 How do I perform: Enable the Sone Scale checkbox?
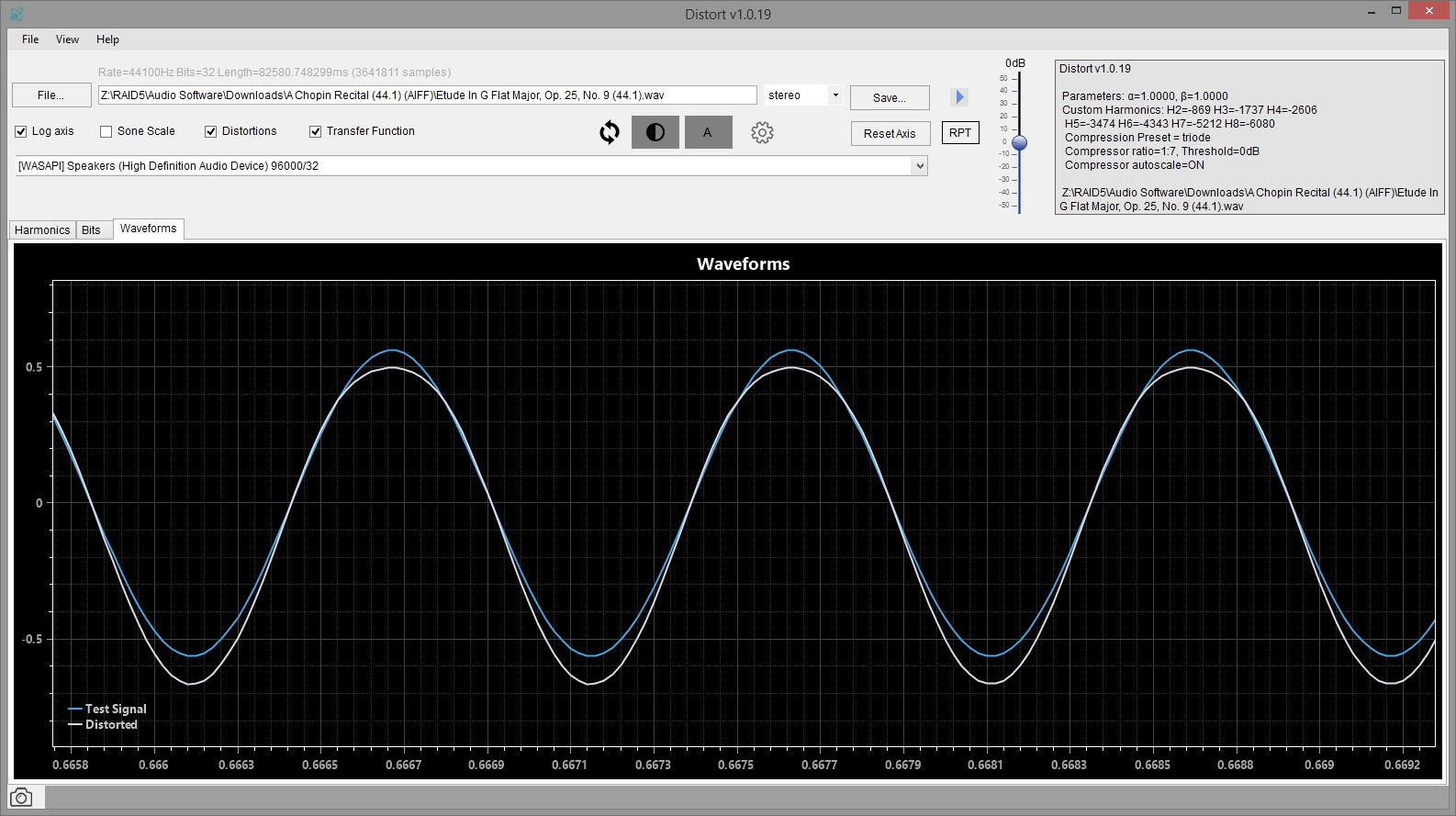pyautogui.click(x=106, y=131)
